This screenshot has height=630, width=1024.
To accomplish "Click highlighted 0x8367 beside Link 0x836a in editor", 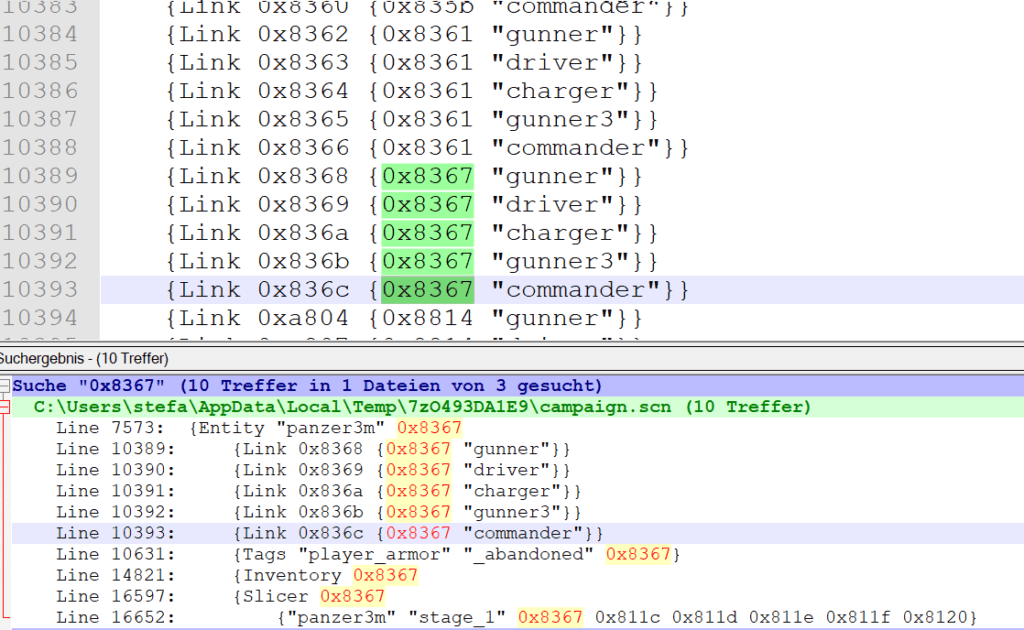I will (428, 233).
